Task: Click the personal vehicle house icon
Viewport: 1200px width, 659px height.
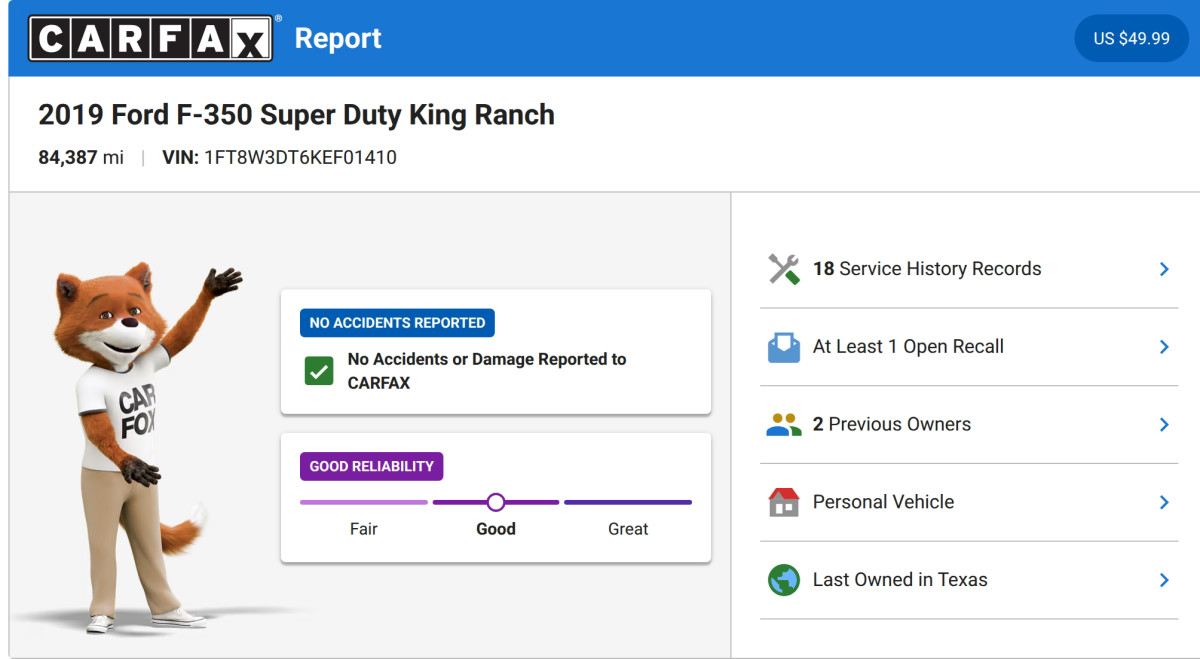Action: point(783,502)
